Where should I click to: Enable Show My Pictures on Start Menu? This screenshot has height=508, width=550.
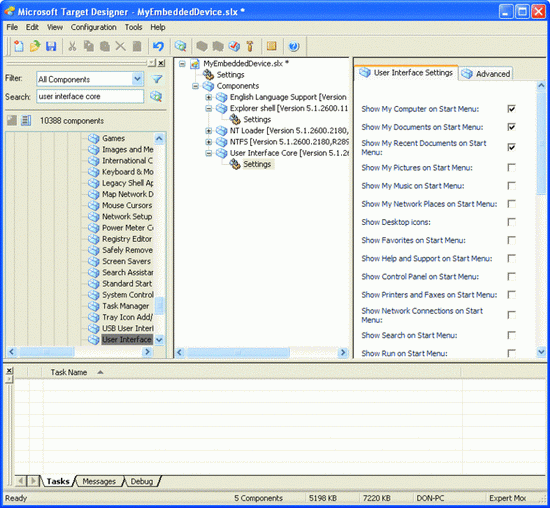(x=511, y=168)
